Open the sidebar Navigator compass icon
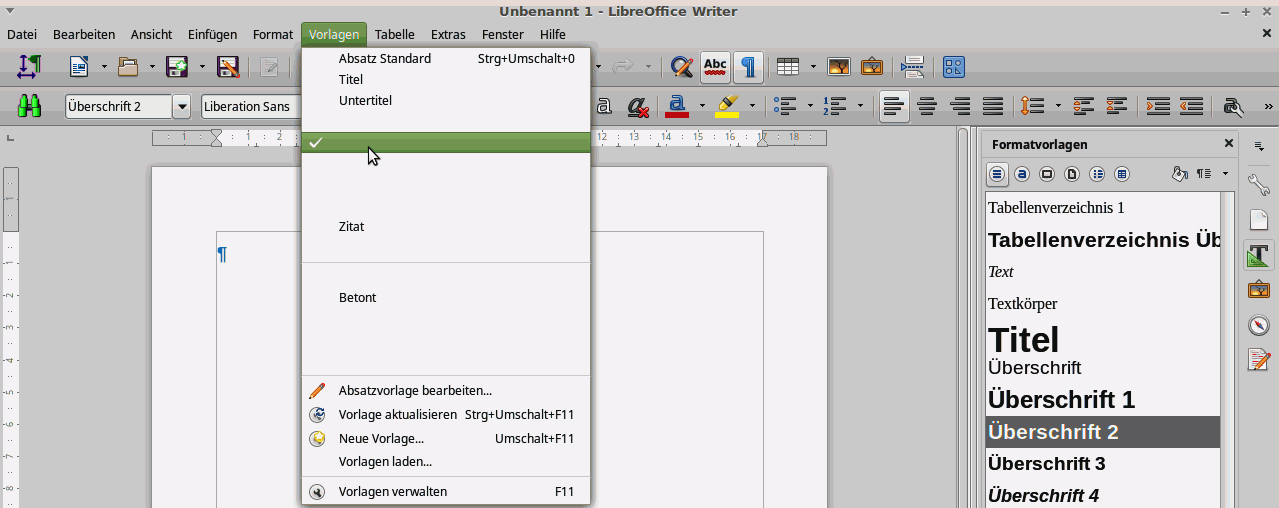The width and height of the screenshot is (1279, 508). [x=1259, y=325]
